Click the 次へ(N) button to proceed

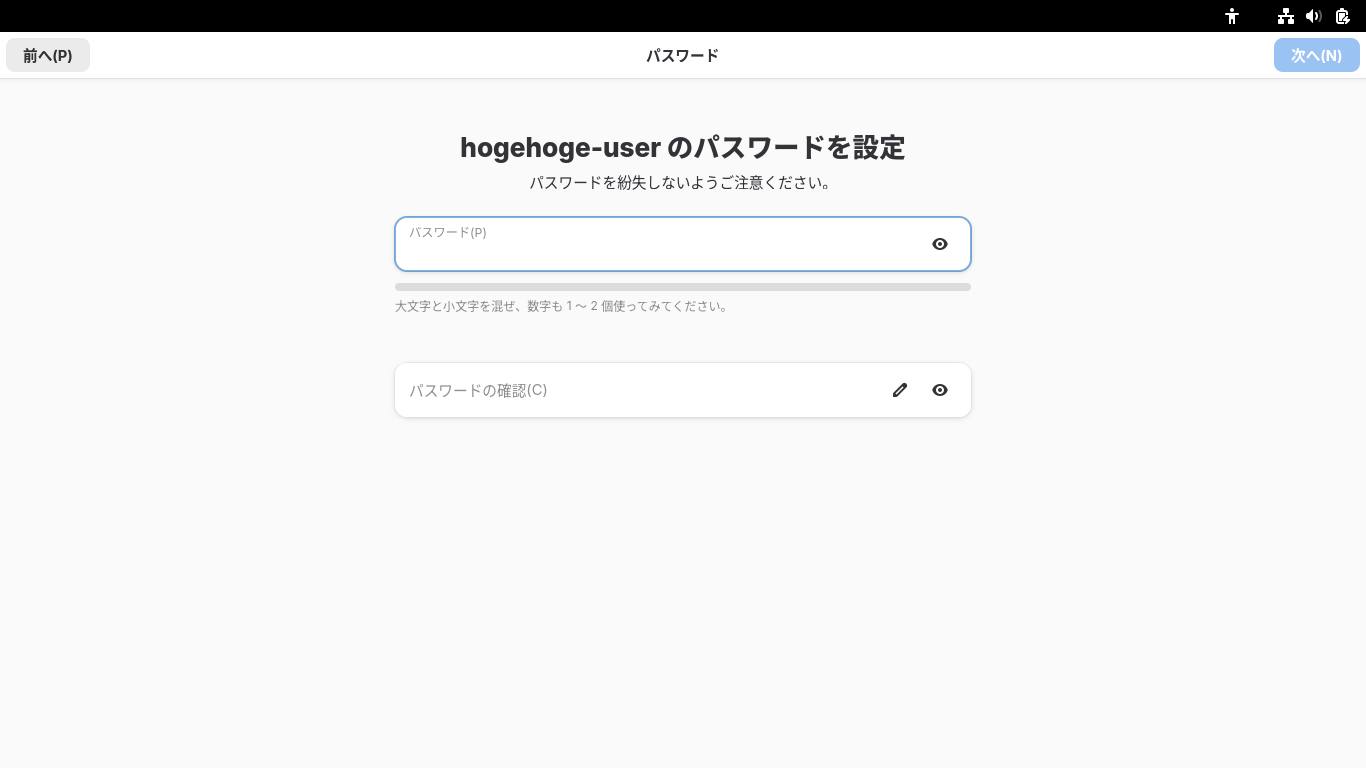(x=1317, y=55)
